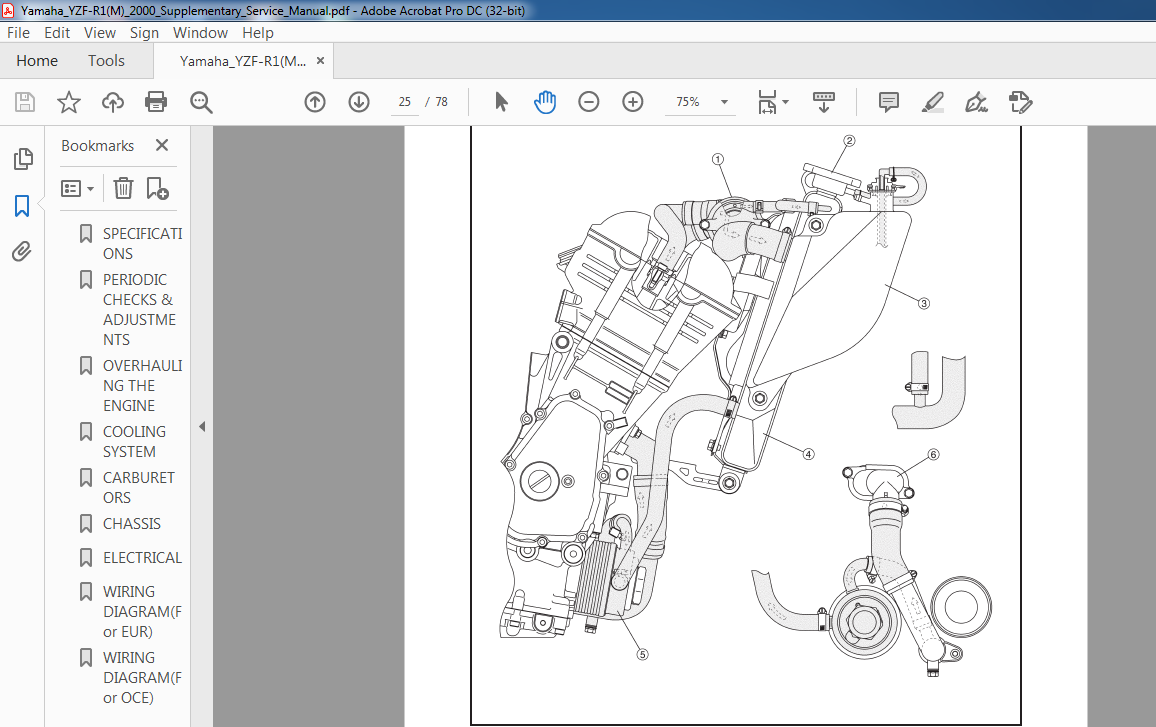Close the Yamaha_YZF-R1 document tab
Image resolution: width=1156 pixels, height=727 pixels.
pos(321,60)
